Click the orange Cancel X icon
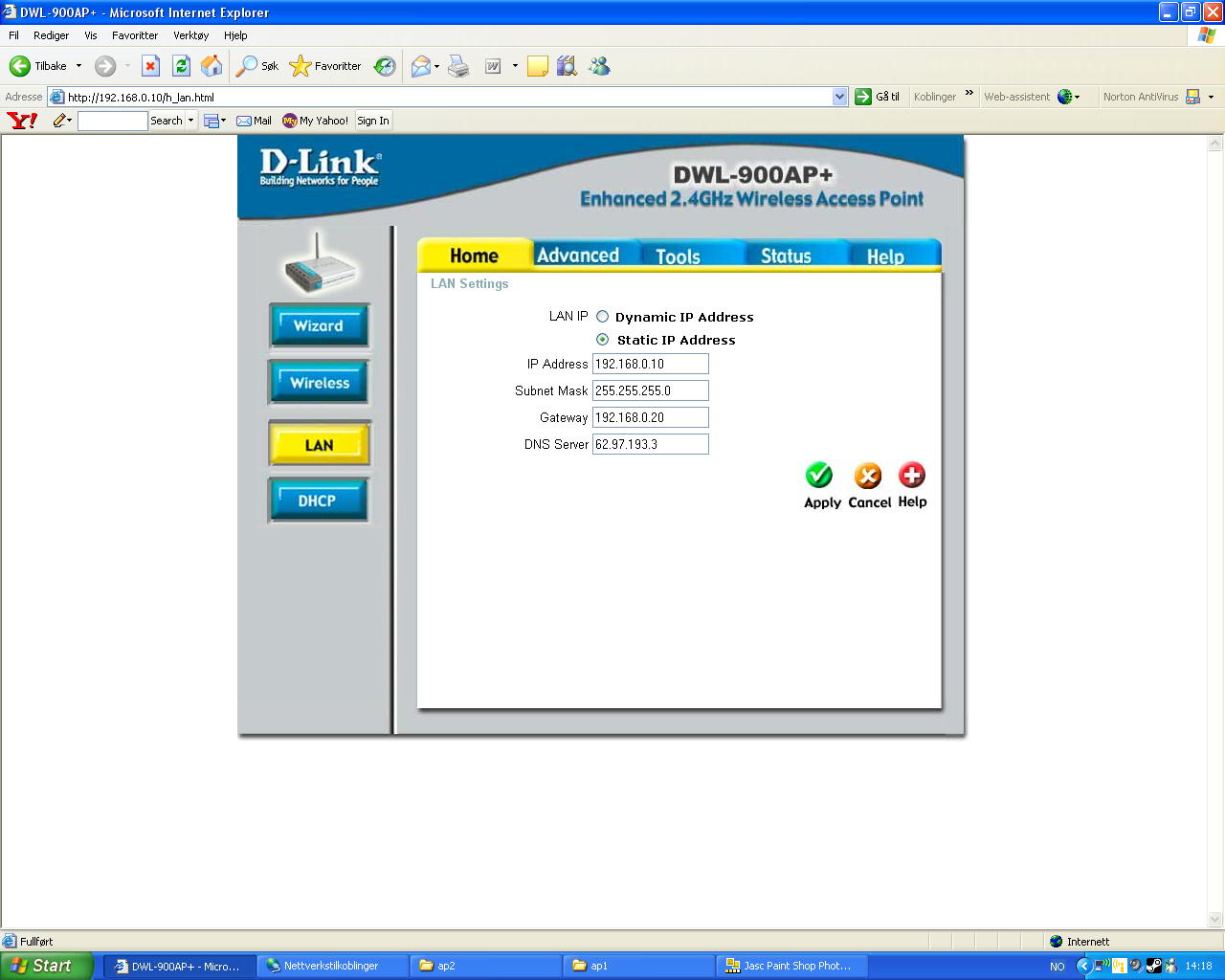Image resolution: width=1225 pixels, height=980 pixels. click(x=868, y=476)
